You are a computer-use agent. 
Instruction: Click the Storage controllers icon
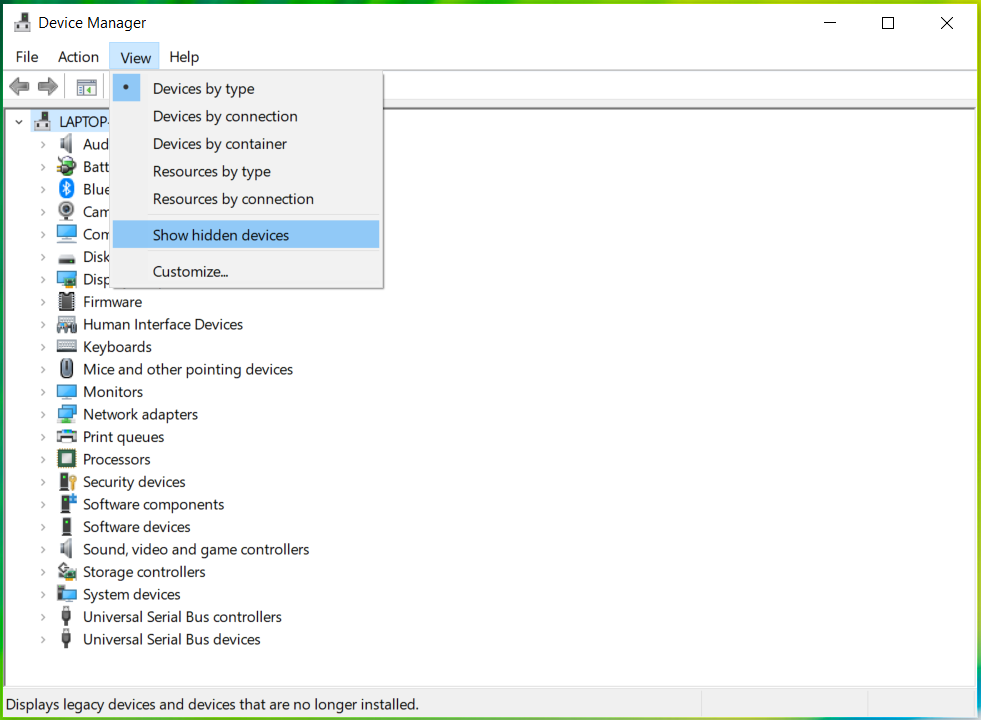click(x=66, y=571)
